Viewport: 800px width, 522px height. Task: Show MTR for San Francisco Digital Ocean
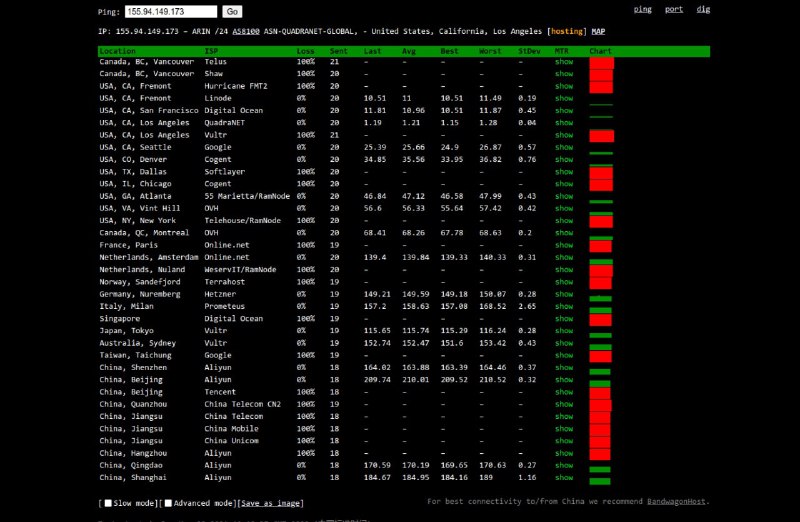(x=564, y=111)
